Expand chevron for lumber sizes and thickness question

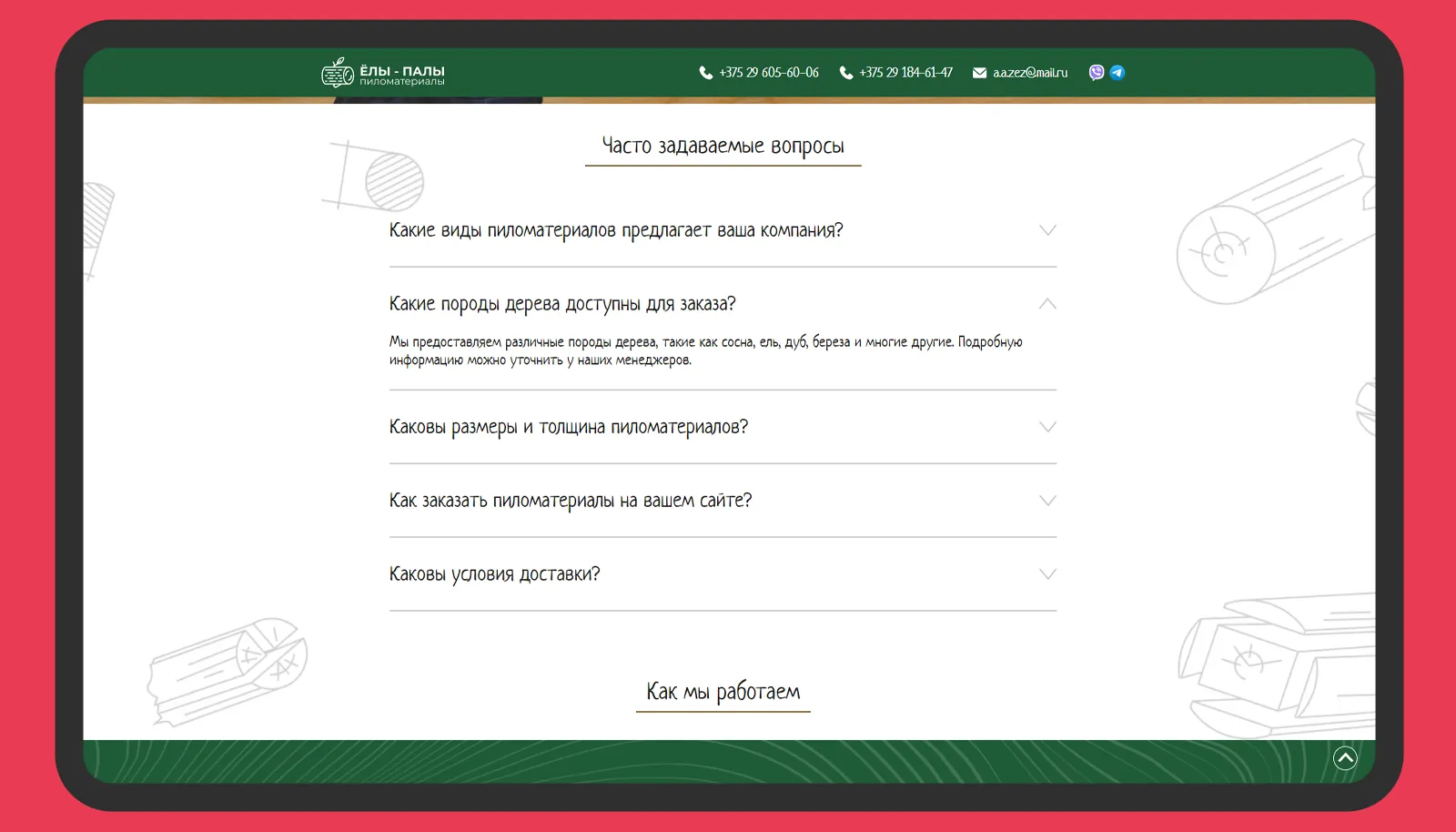1047,427
